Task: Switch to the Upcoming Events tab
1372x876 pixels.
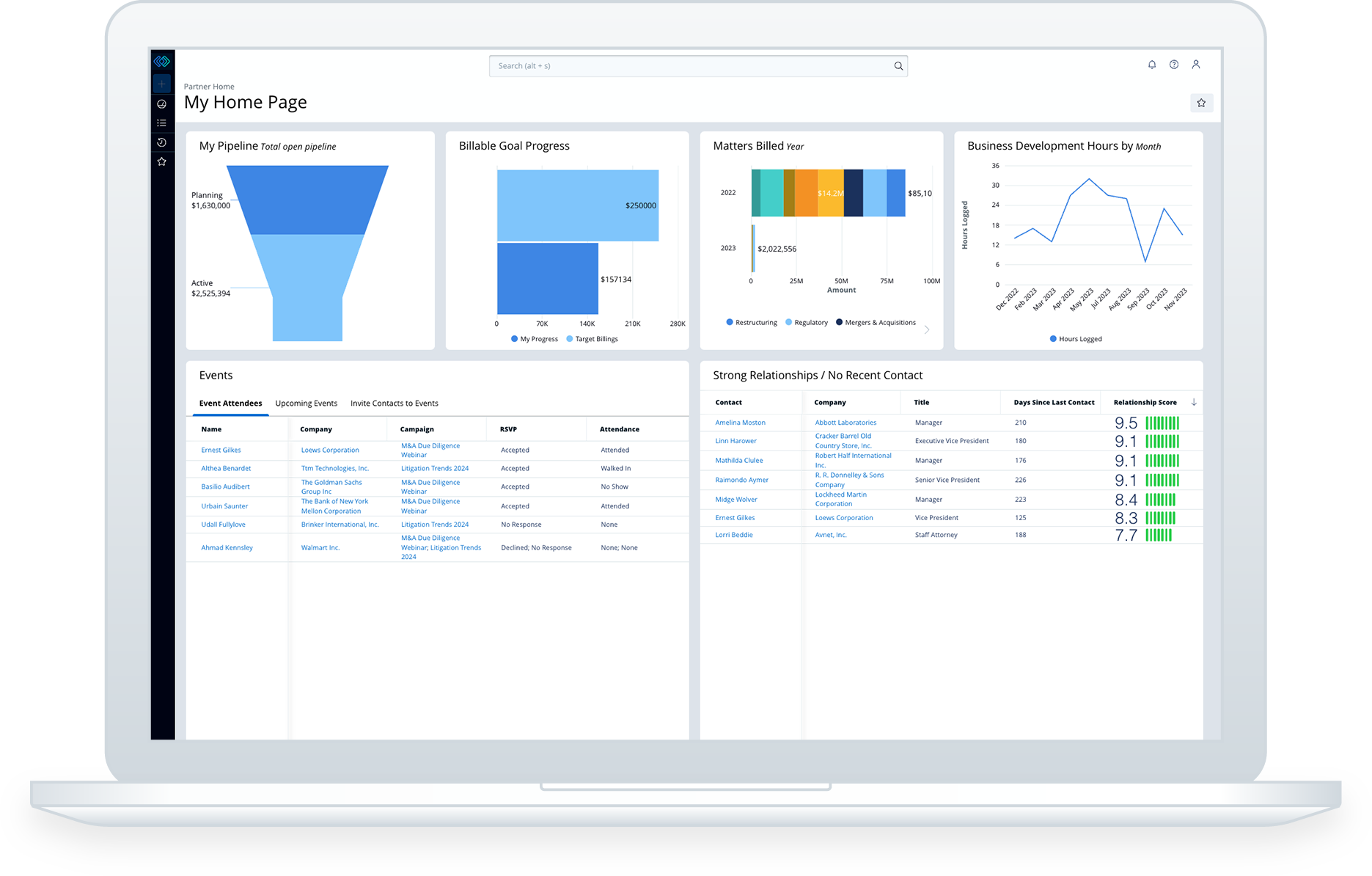Action: (x=306, y=403)
